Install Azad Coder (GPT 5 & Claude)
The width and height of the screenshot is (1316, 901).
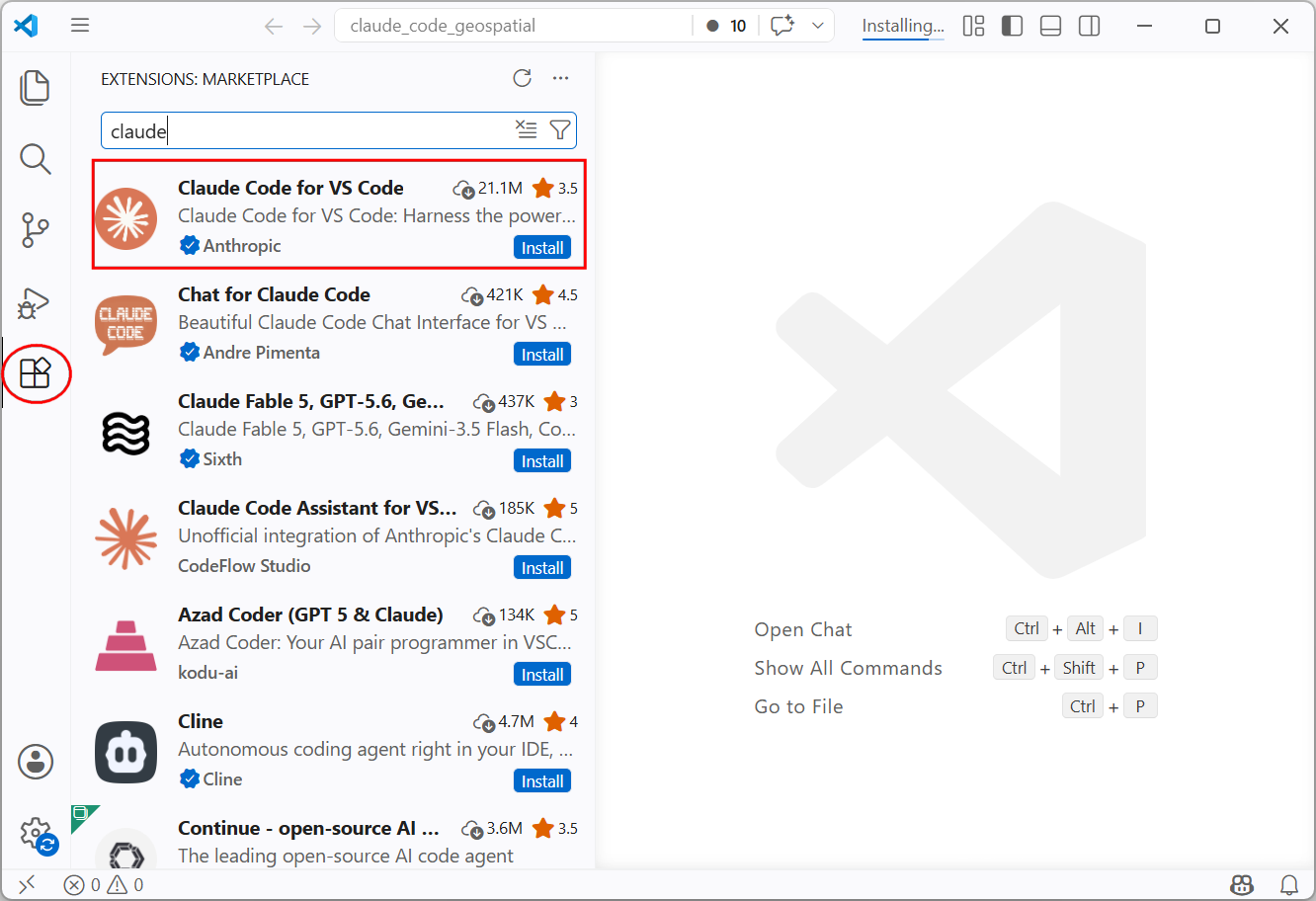542,675
